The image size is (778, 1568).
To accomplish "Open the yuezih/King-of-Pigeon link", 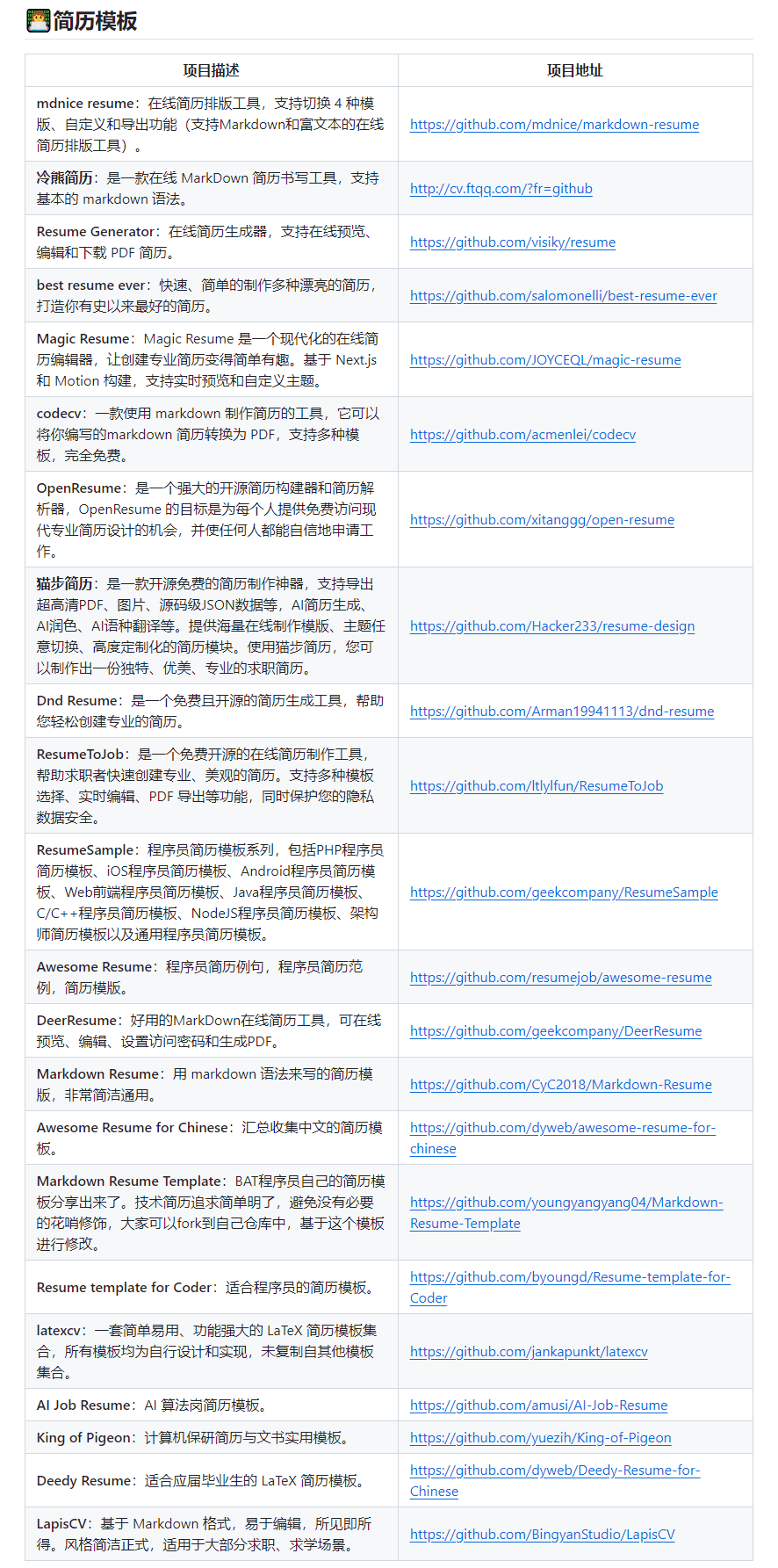I will click(540, 1438).
